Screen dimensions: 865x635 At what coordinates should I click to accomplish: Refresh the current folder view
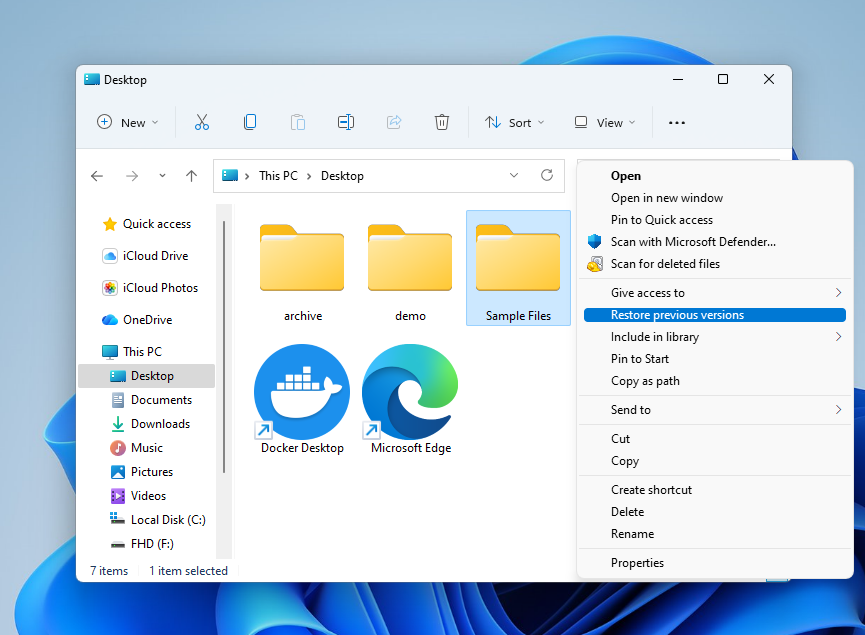547,175
